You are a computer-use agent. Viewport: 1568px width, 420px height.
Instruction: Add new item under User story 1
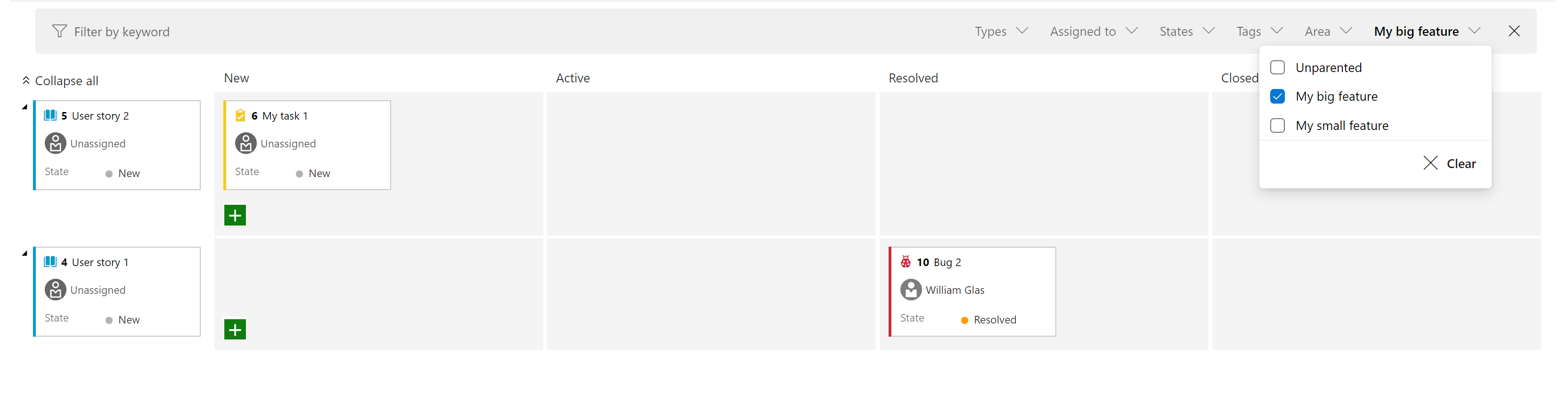click(x=235, y=329)
